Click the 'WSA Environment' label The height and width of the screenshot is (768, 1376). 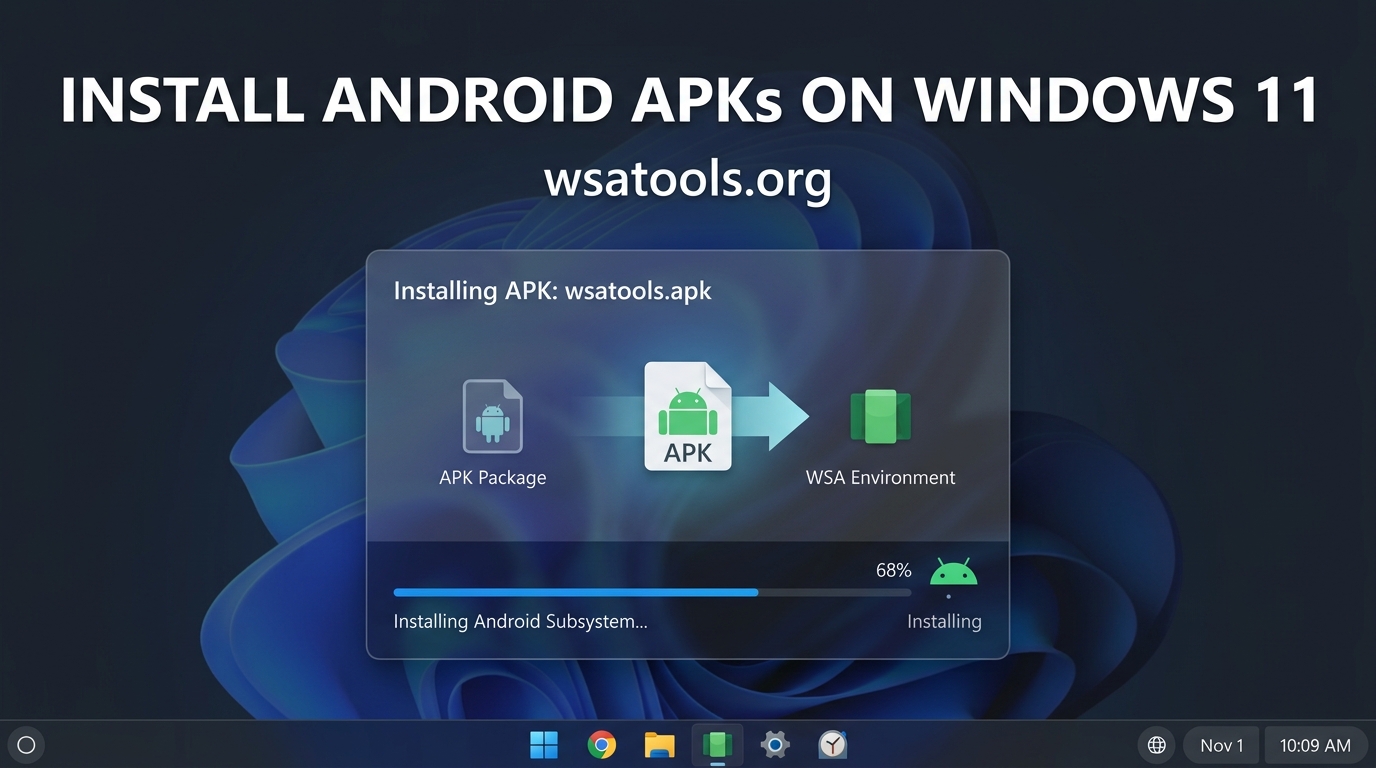point(881,478)
